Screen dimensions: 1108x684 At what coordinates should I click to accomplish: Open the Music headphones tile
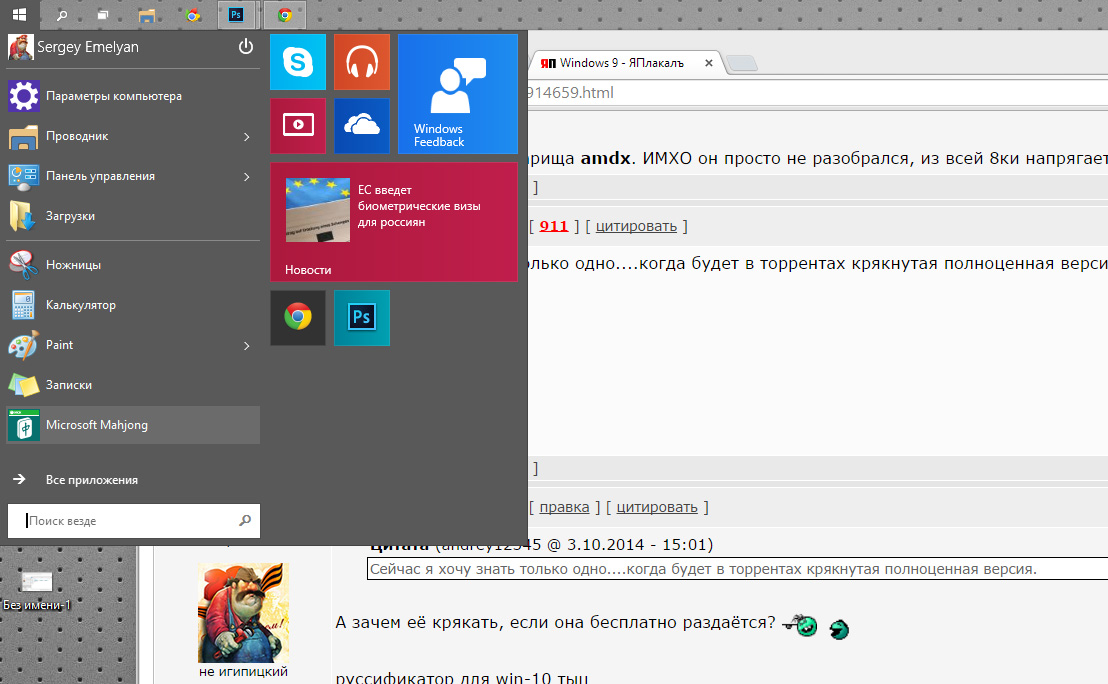click(x=362, y=62)
